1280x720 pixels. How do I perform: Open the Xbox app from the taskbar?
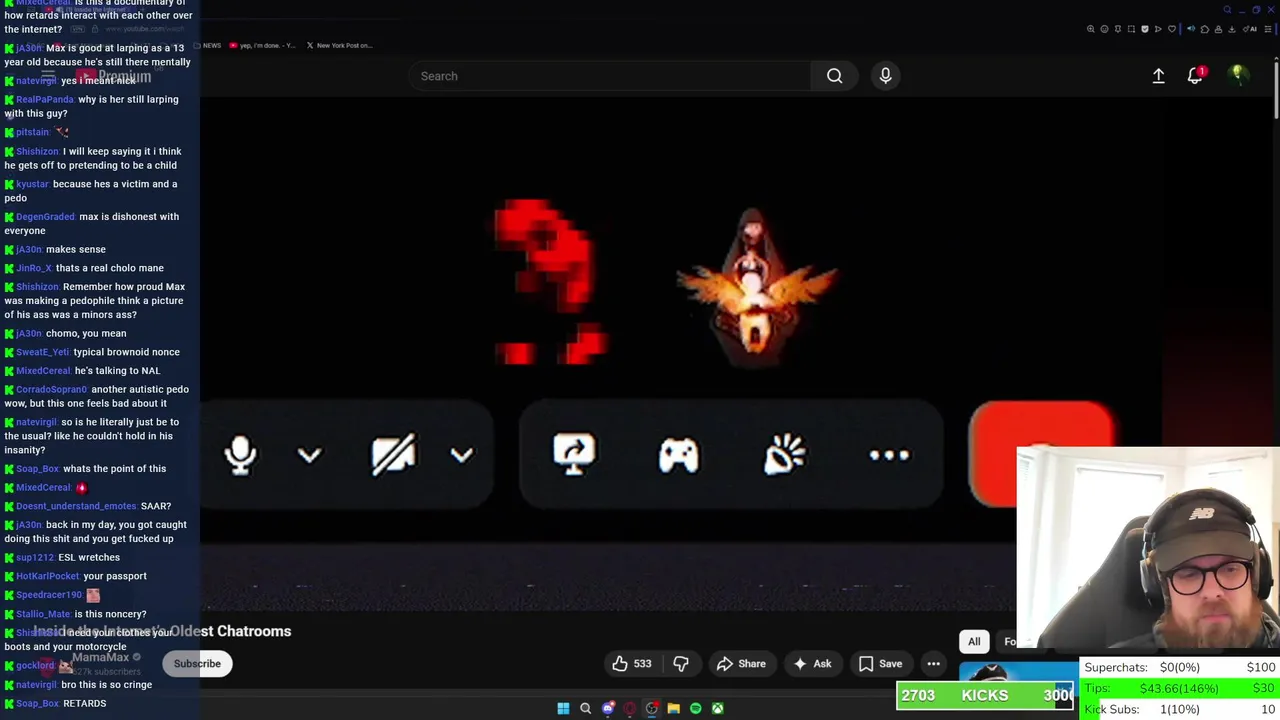point(717,708)
